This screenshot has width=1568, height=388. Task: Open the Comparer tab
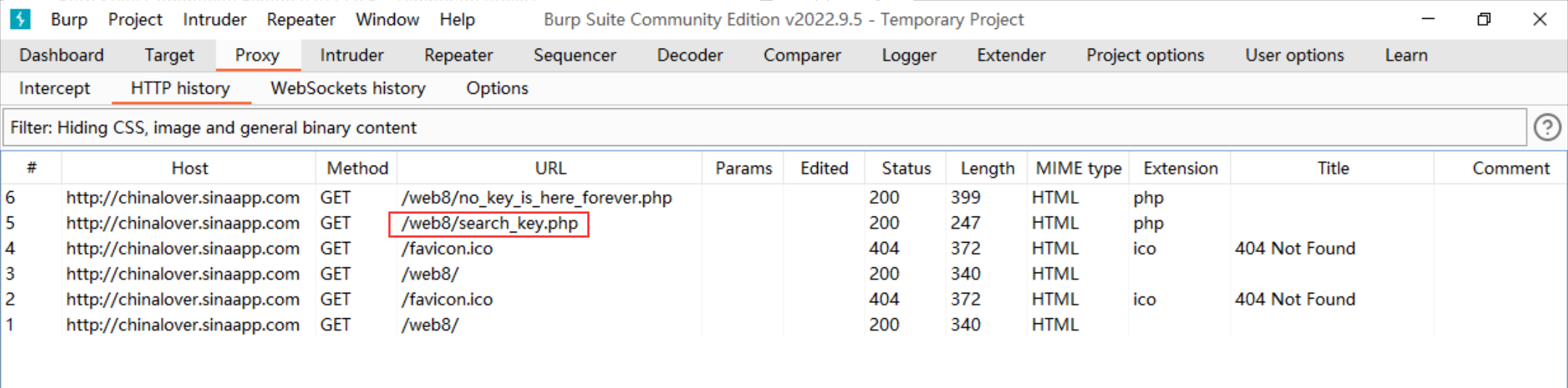click(x=802, y=55)
